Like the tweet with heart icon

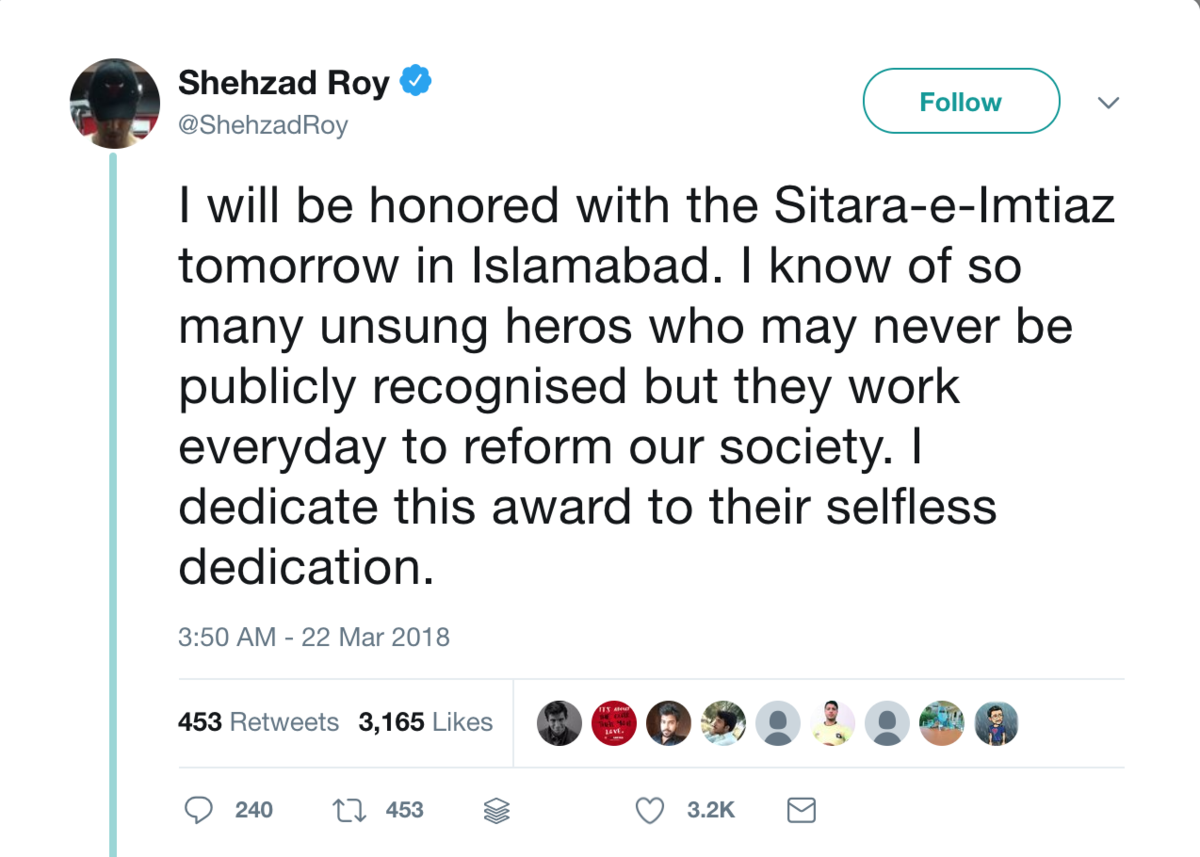coord(651,810)
